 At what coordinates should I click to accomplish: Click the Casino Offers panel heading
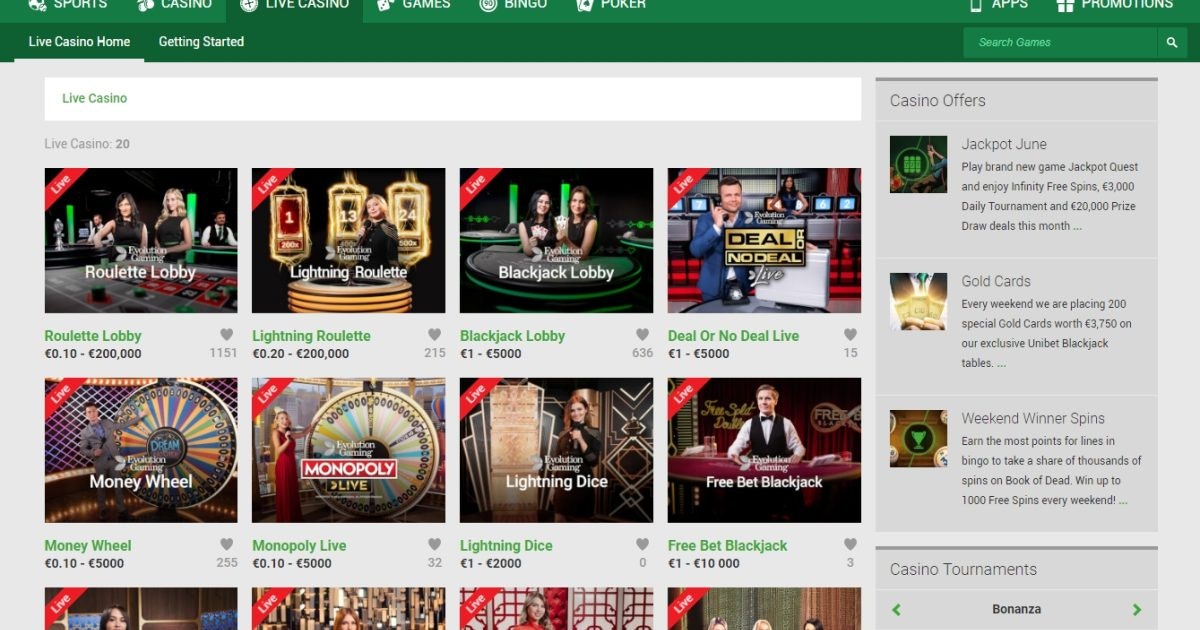(x=938, y=100)
